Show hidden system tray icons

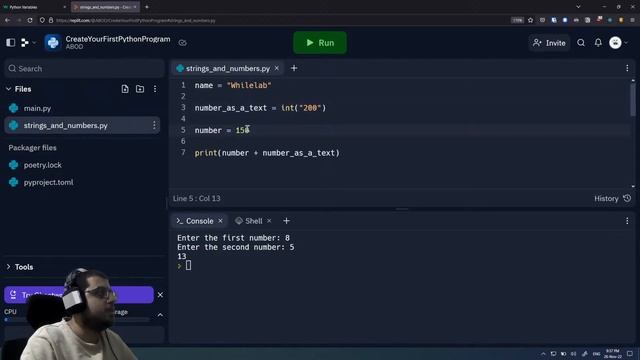click(543, 353)
